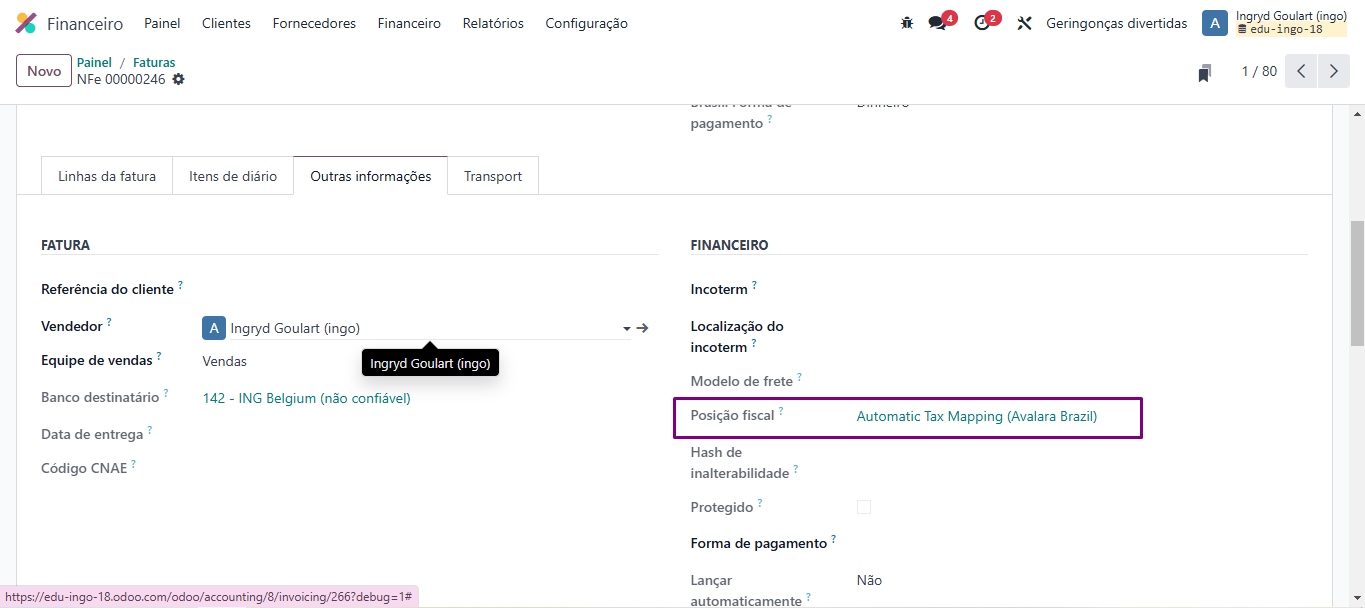Screen dimensions: 1365x608
Task: Open the Financeiro menu item
Action: 409,23
